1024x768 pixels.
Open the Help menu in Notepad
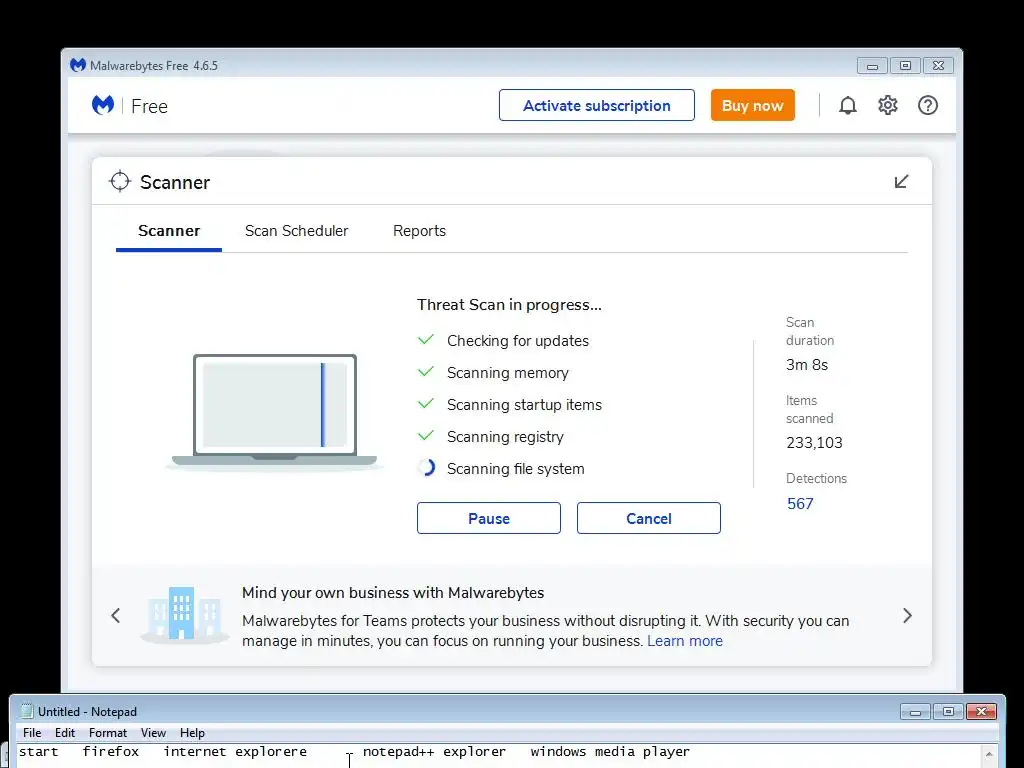[x=192, y=733]
